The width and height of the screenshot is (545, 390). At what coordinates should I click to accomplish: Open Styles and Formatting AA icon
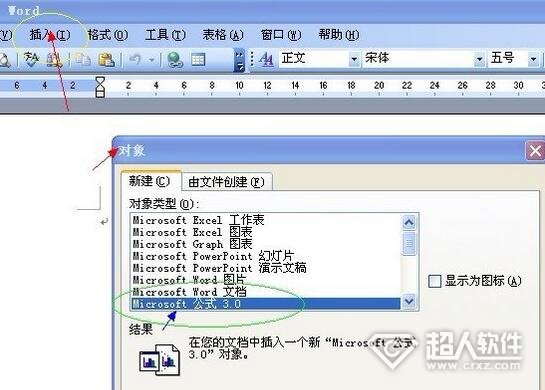point(267,60)
